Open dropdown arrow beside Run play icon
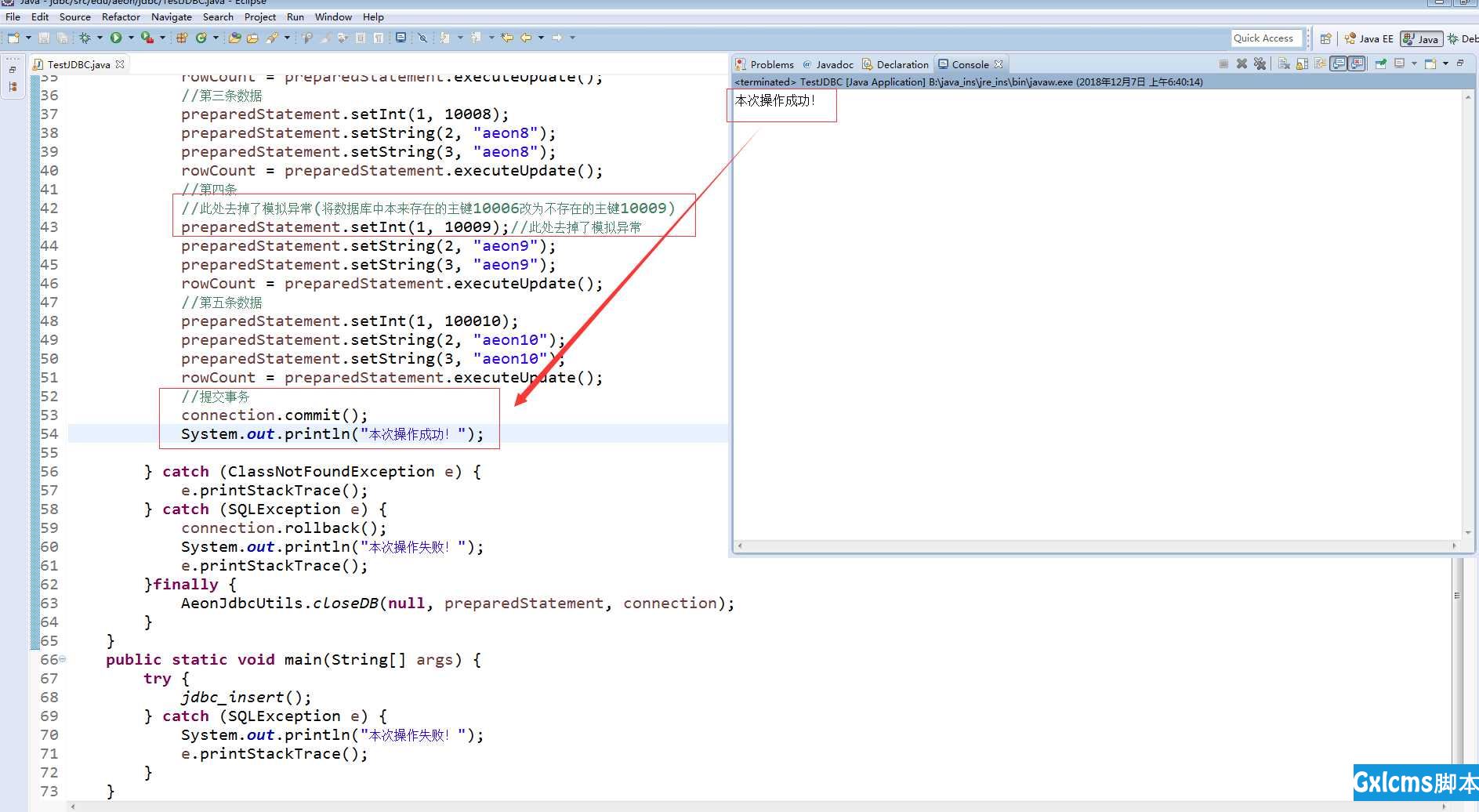Screen dimensions: 1479x812 point(131,38)
